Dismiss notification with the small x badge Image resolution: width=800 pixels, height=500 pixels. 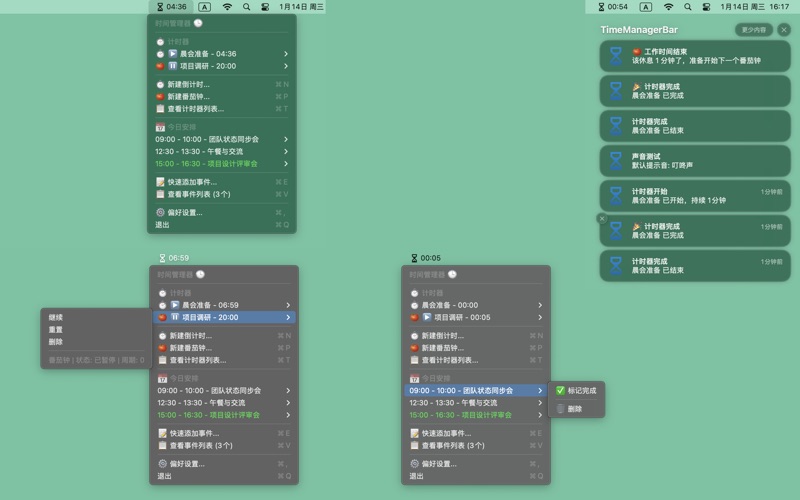pos(602,218)
